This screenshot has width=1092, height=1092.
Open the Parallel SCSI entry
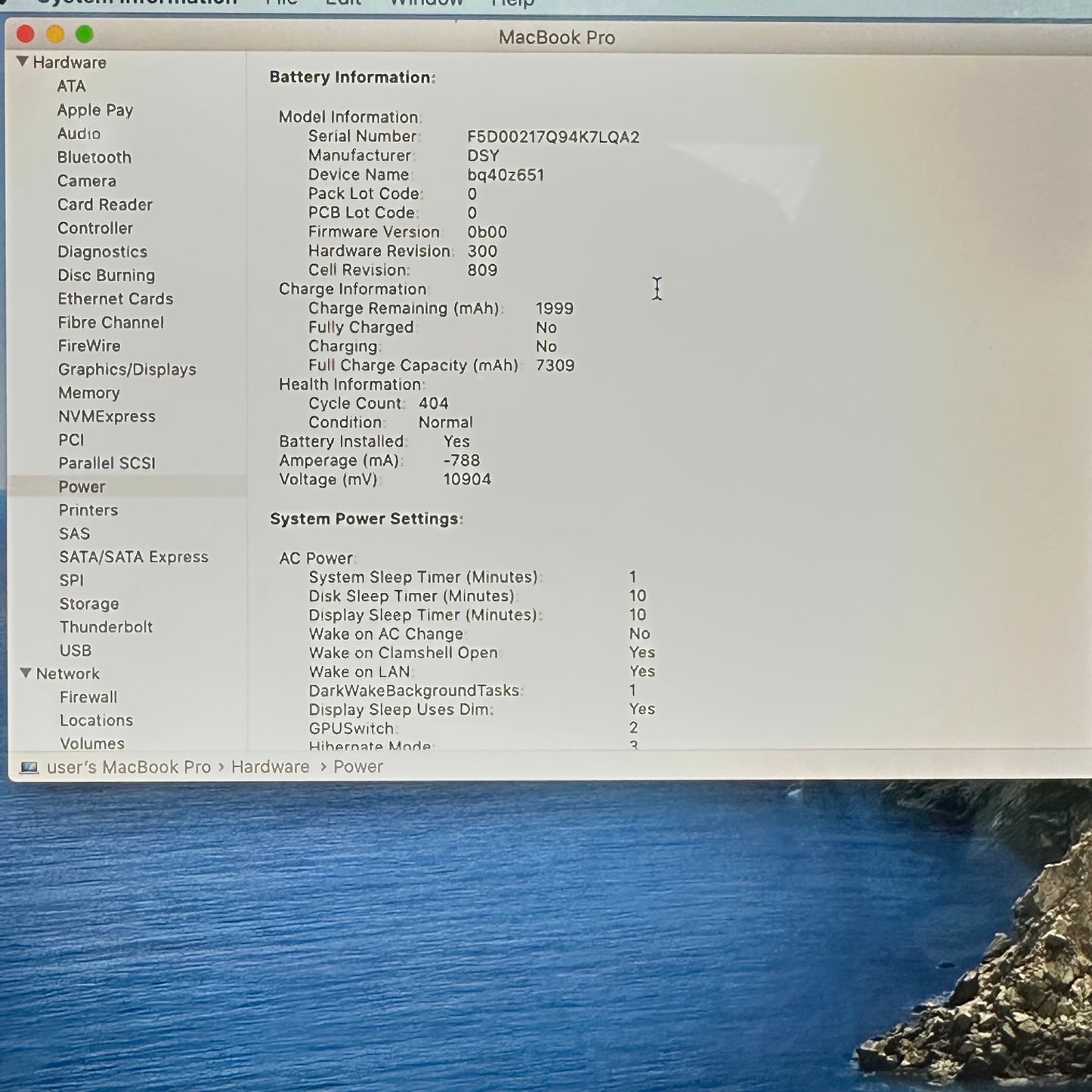(x=107, y=463)
